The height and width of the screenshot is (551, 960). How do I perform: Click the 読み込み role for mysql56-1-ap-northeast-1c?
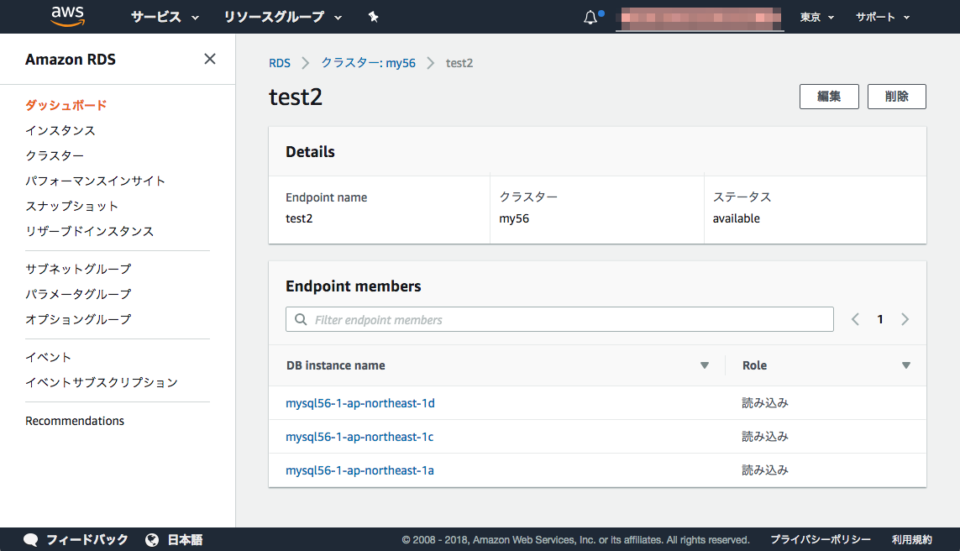pyautogui.click(x=765, y=437)
